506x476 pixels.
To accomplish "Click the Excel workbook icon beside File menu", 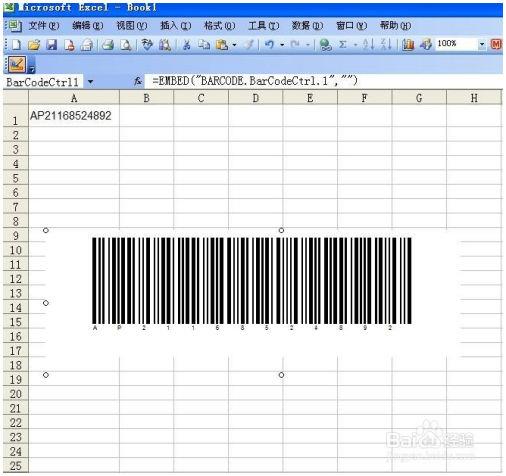I will 15,26.
